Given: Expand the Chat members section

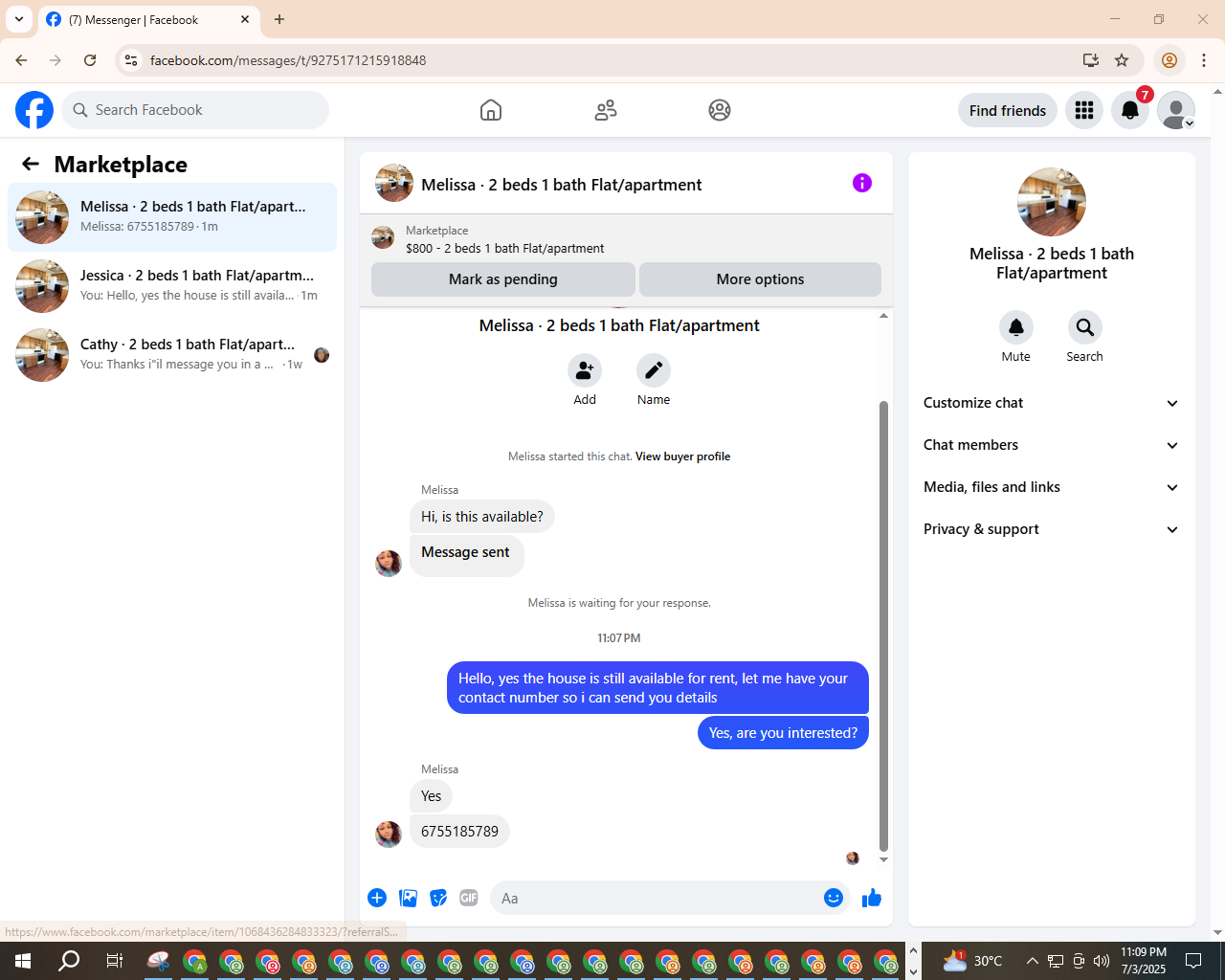Looking at the screenshot, I should 1052,445.
